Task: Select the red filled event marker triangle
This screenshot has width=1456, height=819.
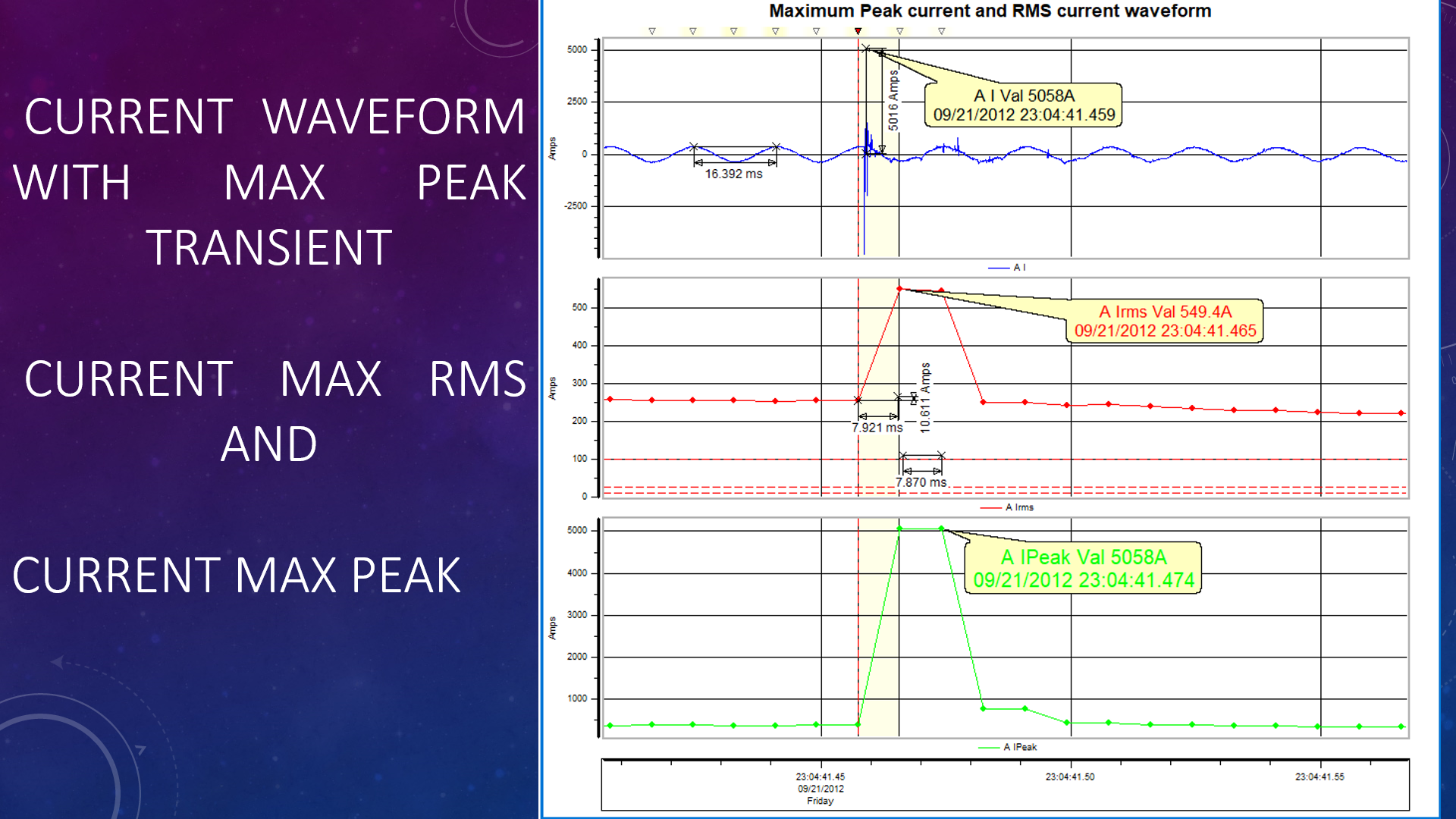Action: (858, 32)
